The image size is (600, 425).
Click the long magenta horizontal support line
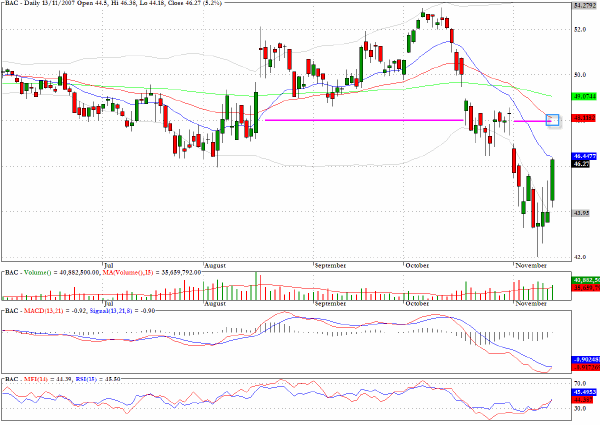pos(364,120)
